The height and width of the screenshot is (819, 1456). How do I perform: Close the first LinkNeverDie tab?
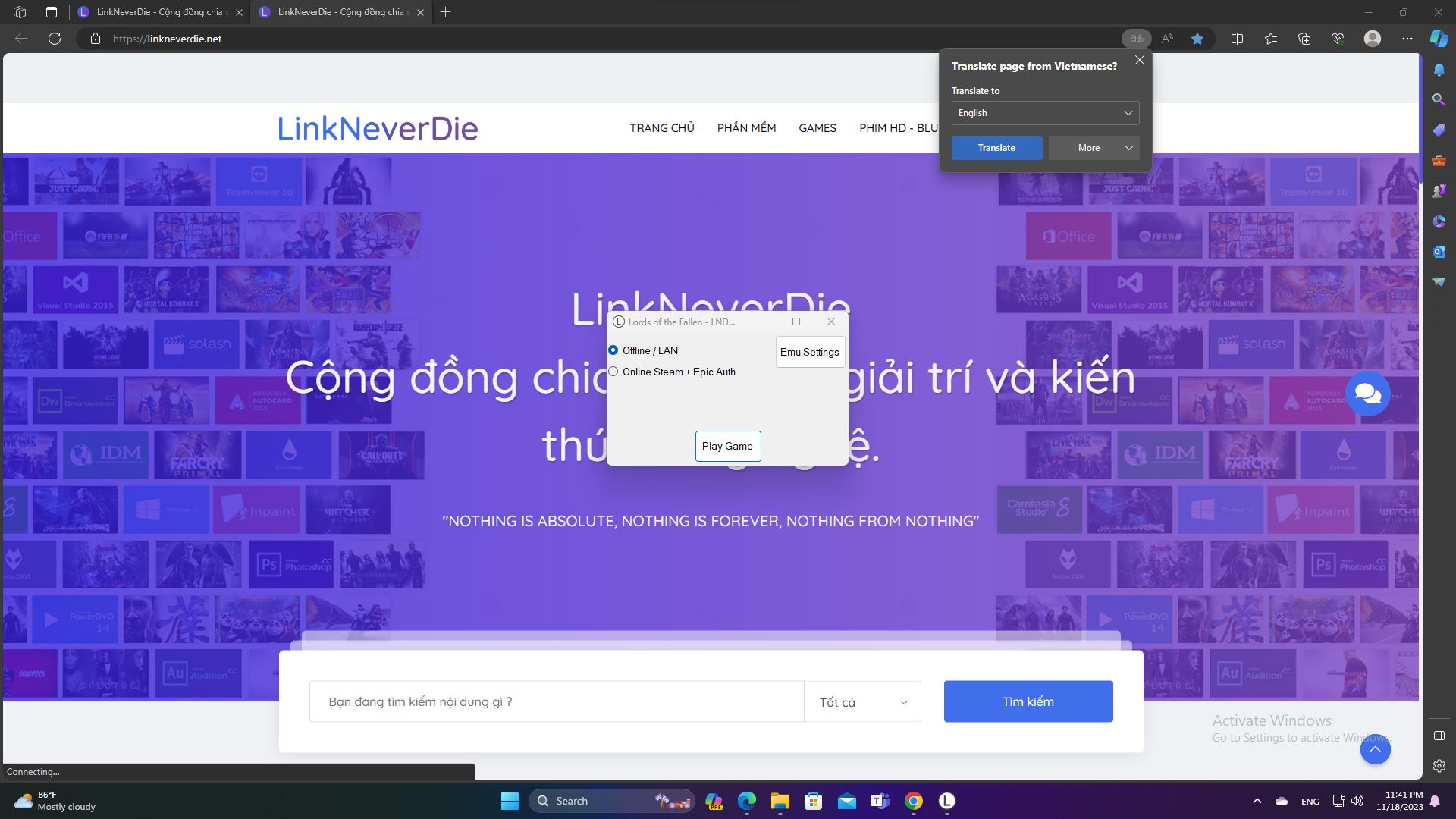click(x=239, y=12)
